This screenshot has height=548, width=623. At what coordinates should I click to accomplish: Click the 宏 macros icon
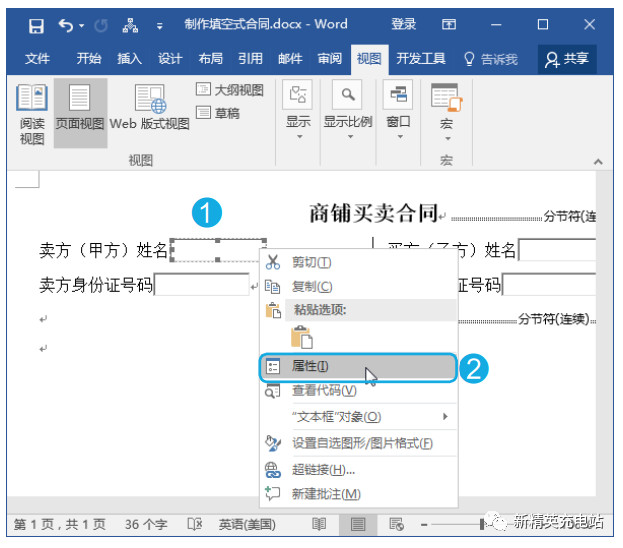447,97
